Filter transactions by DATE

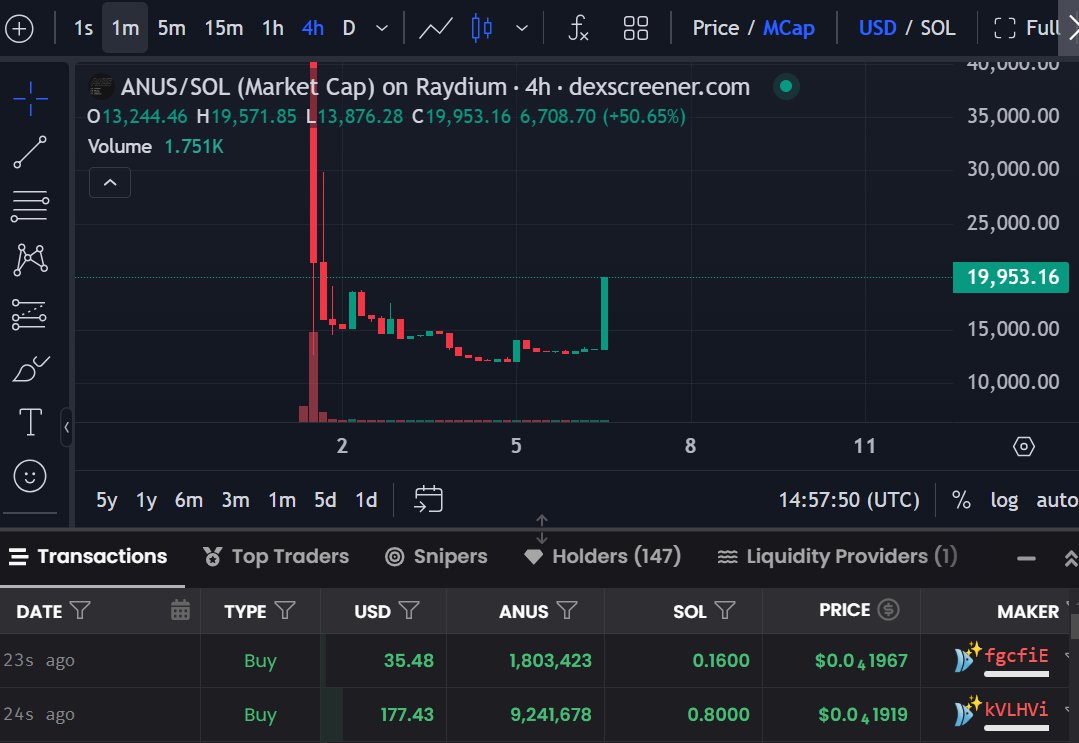(80, 610)
